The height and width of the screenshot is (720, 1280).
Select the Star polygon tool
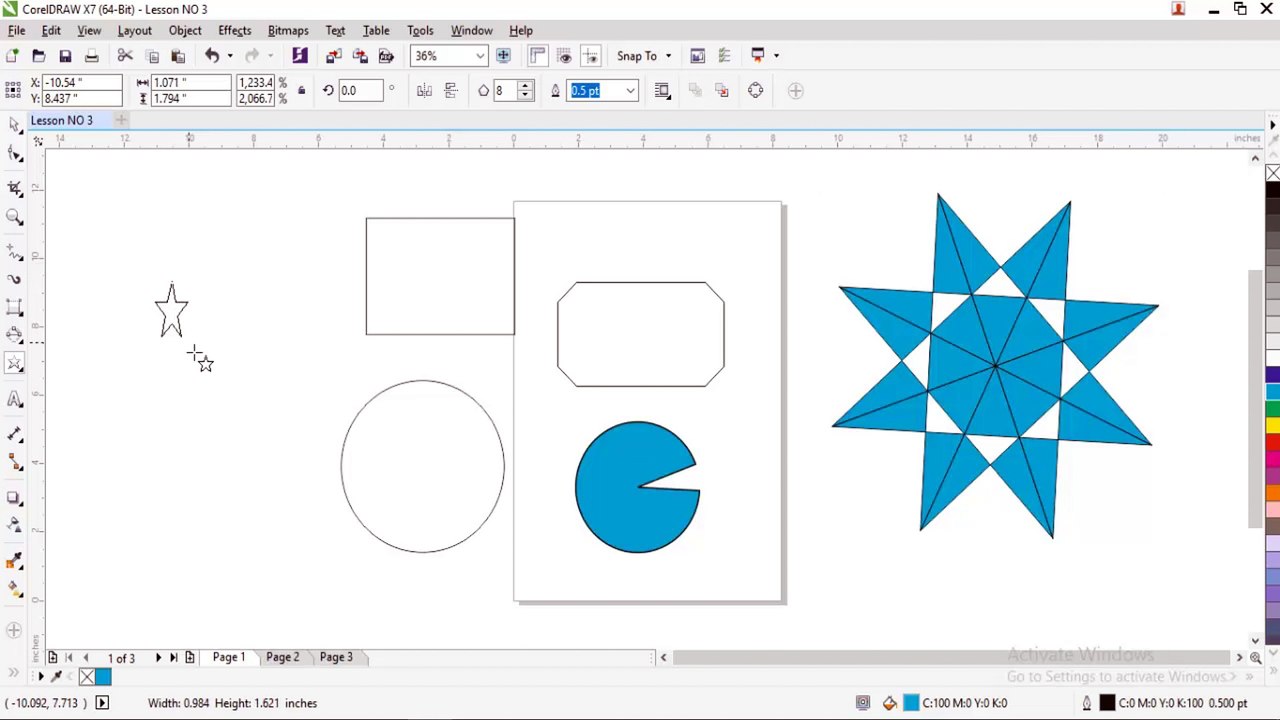[14, 364]
